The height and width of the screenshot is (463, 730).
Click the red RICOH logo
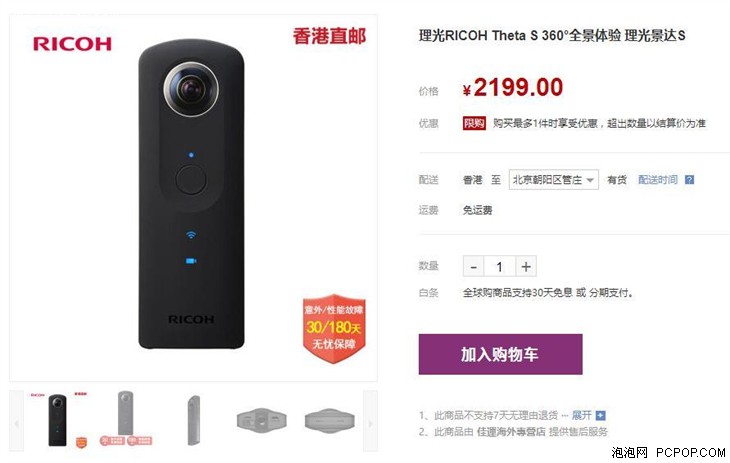pyautogui.click(x=72, y=44)
